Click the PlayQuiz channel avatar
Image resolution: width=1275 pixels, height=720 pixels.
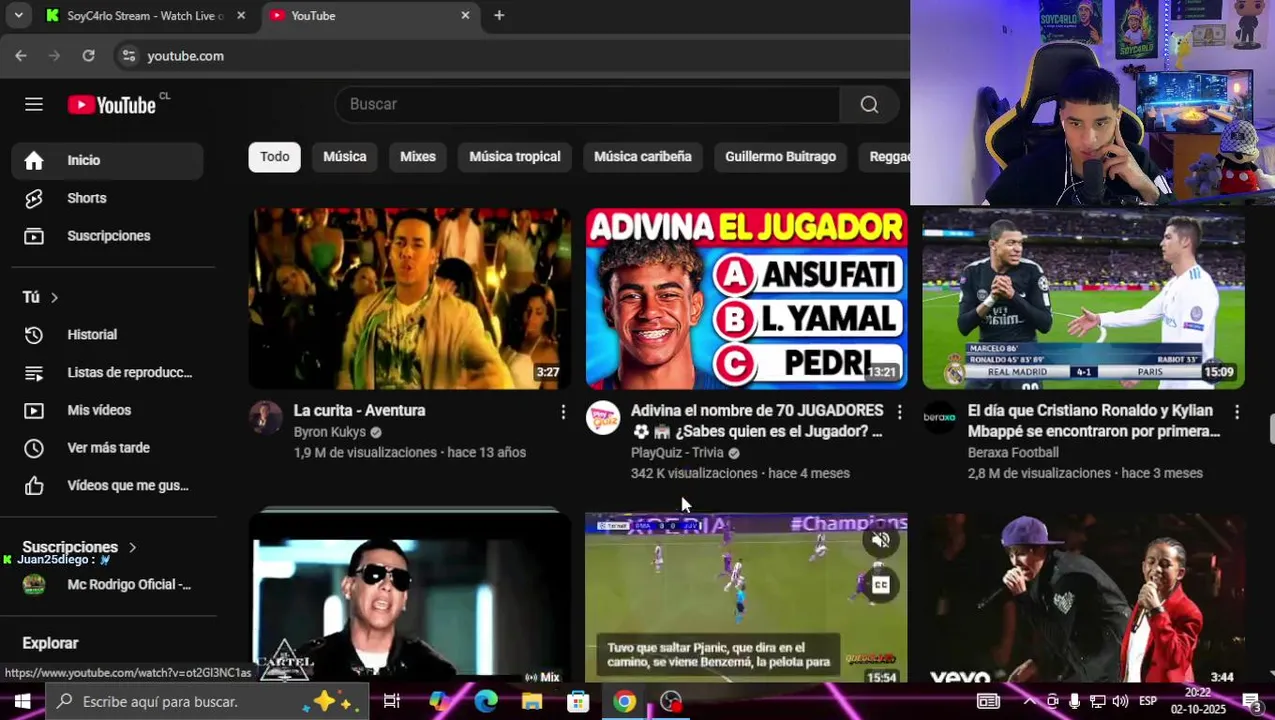click(x=603, y=418)
